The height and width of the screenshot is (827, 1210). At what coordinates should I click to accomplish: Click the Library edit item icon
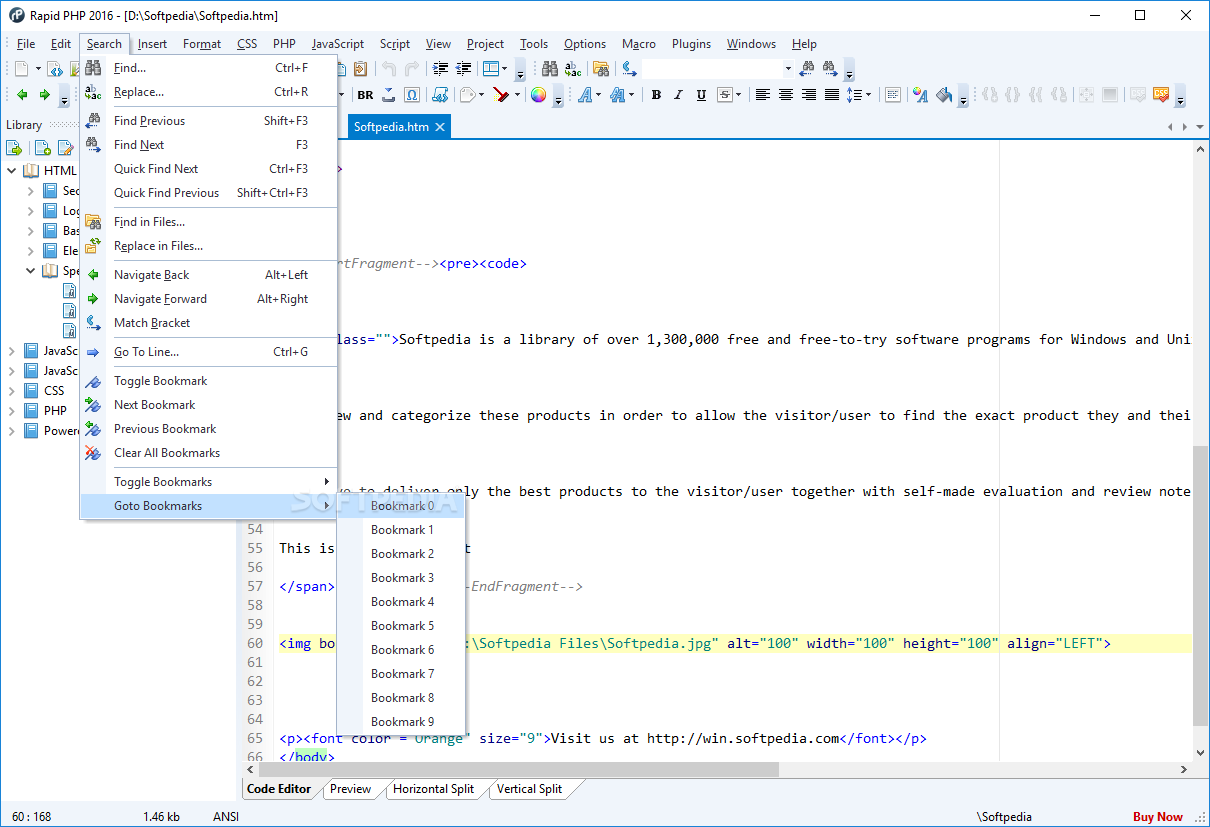point(65,148)
